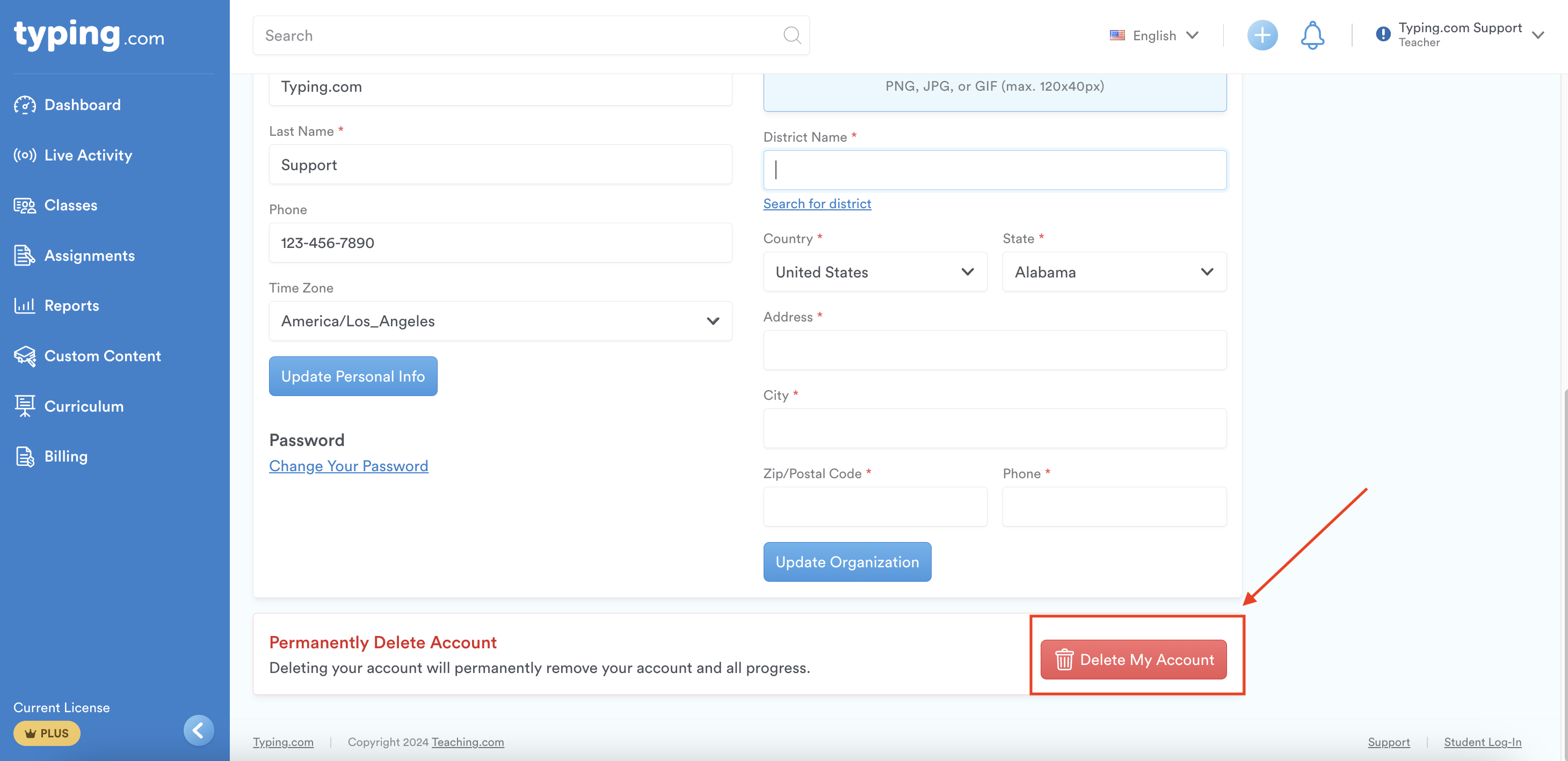
Task: Click the search magnifier icon
Action: [792, 35]
